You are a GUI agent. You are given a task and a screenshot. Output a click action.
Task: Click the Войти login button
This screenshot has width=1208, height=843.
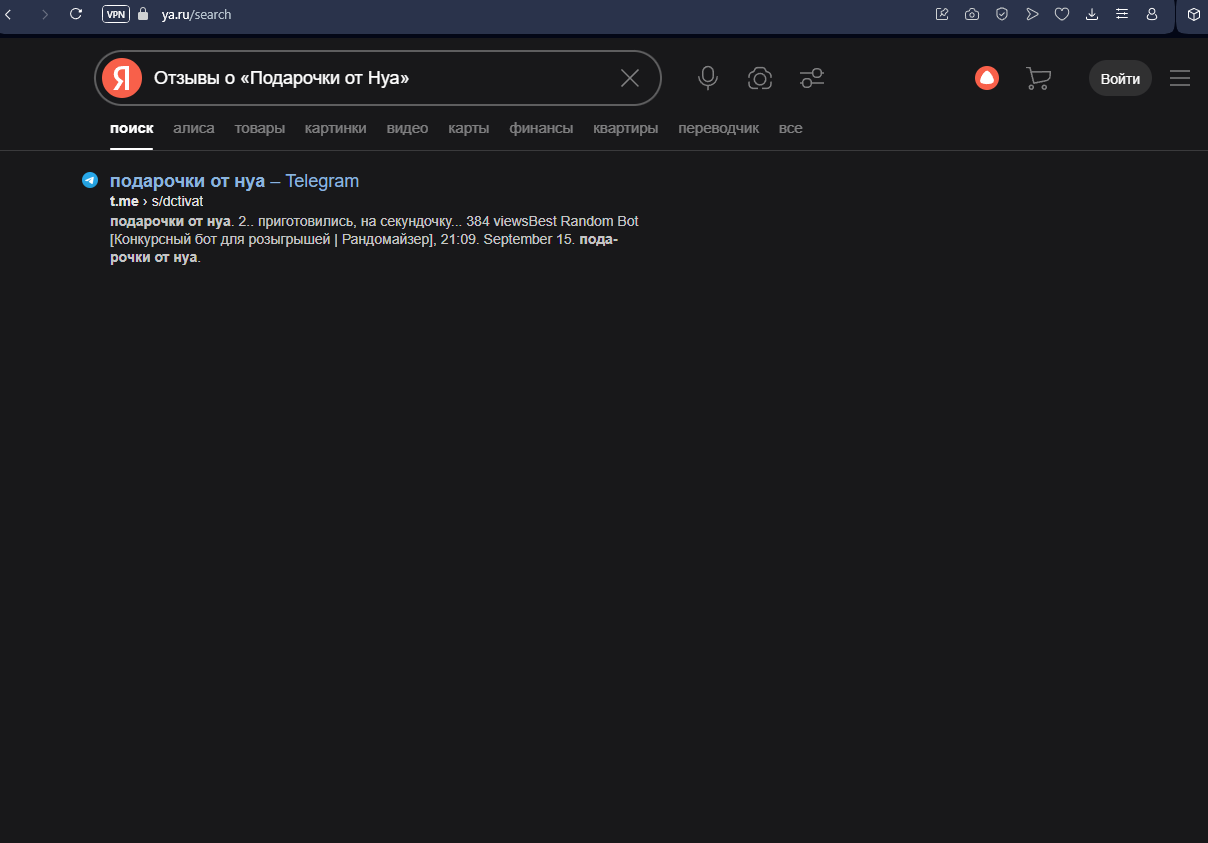tap(1120, 78)
